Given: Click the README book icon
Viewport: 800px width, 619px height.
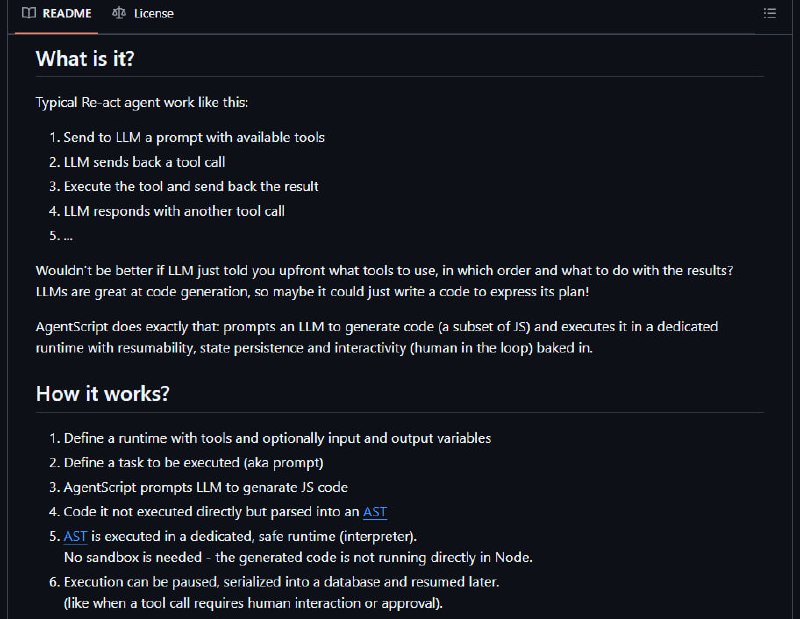Looking at the screenshot, I should (x=29, y=13).
